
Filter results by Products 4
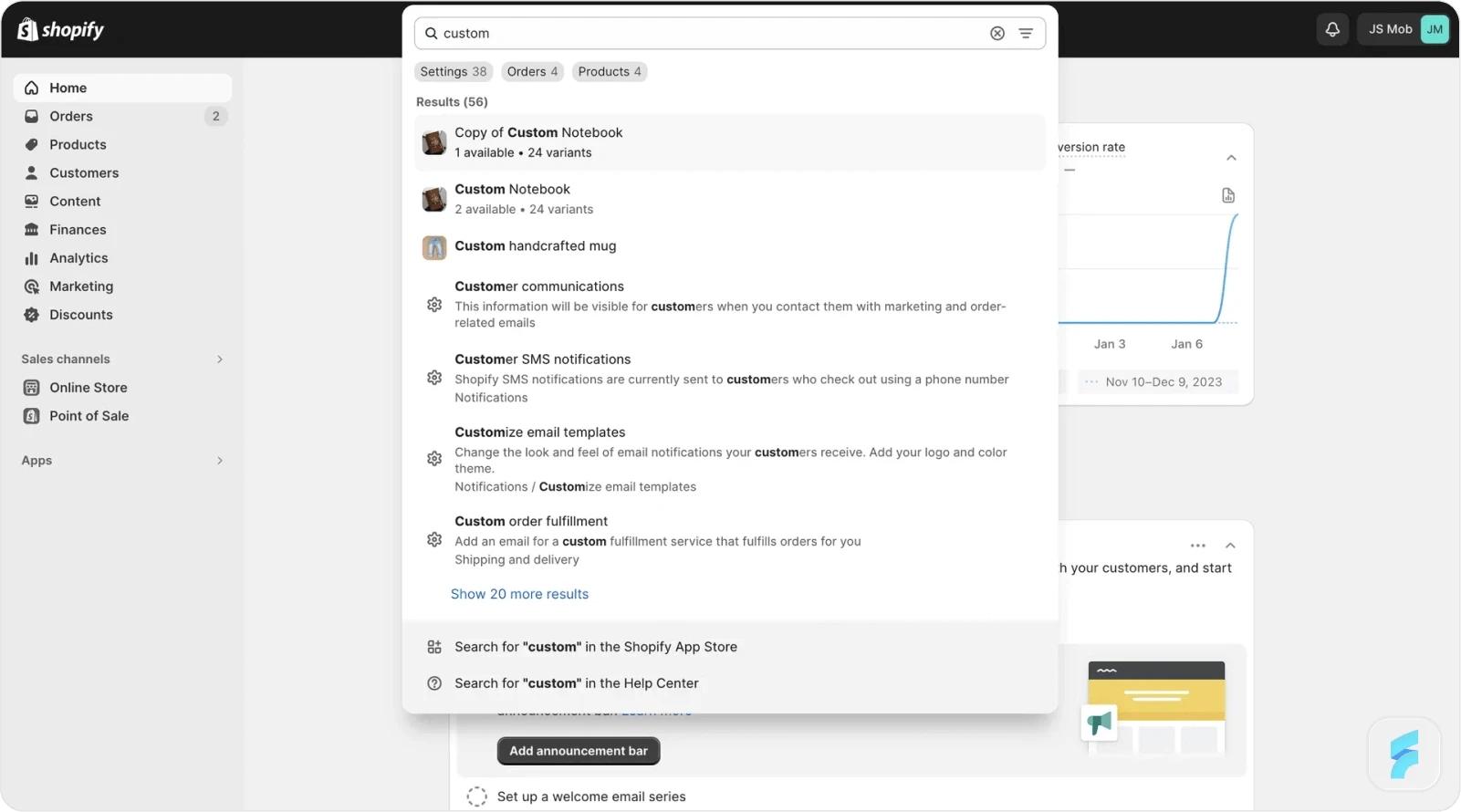[x=610, y=71]
